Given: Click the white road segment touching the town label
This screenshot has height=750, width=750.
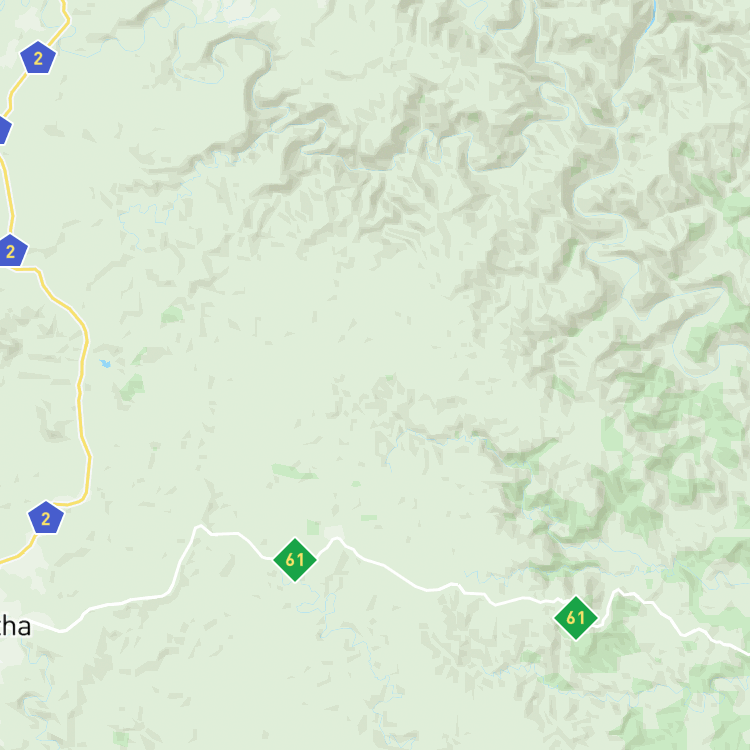Looking at the screenshot, I should [x=48, y=627].
